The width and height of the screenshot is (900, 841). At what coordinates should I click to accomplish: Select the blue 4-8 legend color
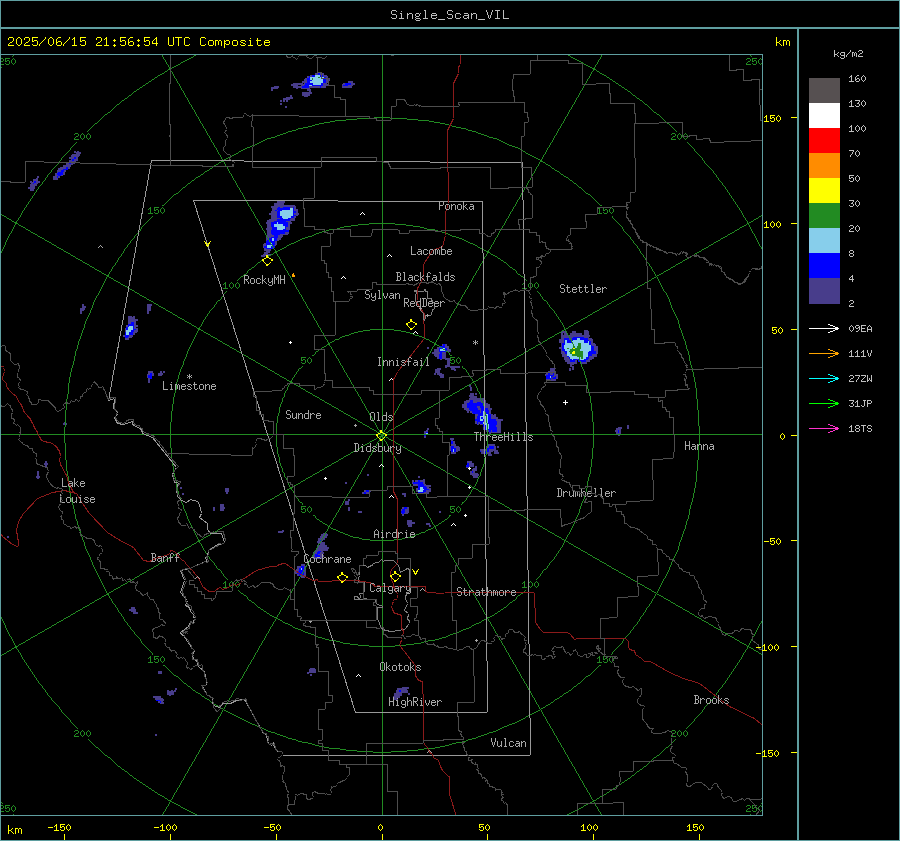click(x=824, y=265)
